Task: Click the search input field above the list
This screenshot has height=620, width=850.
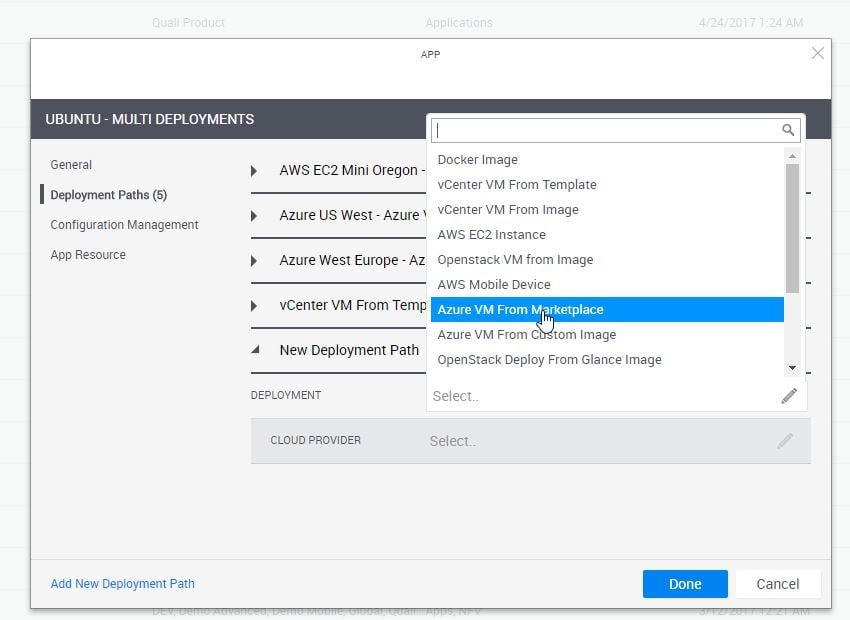Action: click(x=600, y=130)
